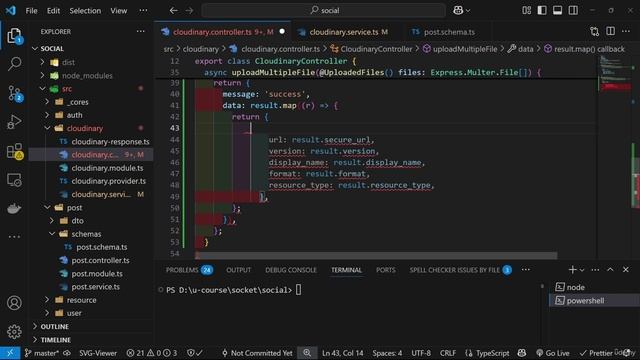This screenshot has height=360, width=640.
Task: Click the remote window indicator in status bar
Action: point(10,353)
